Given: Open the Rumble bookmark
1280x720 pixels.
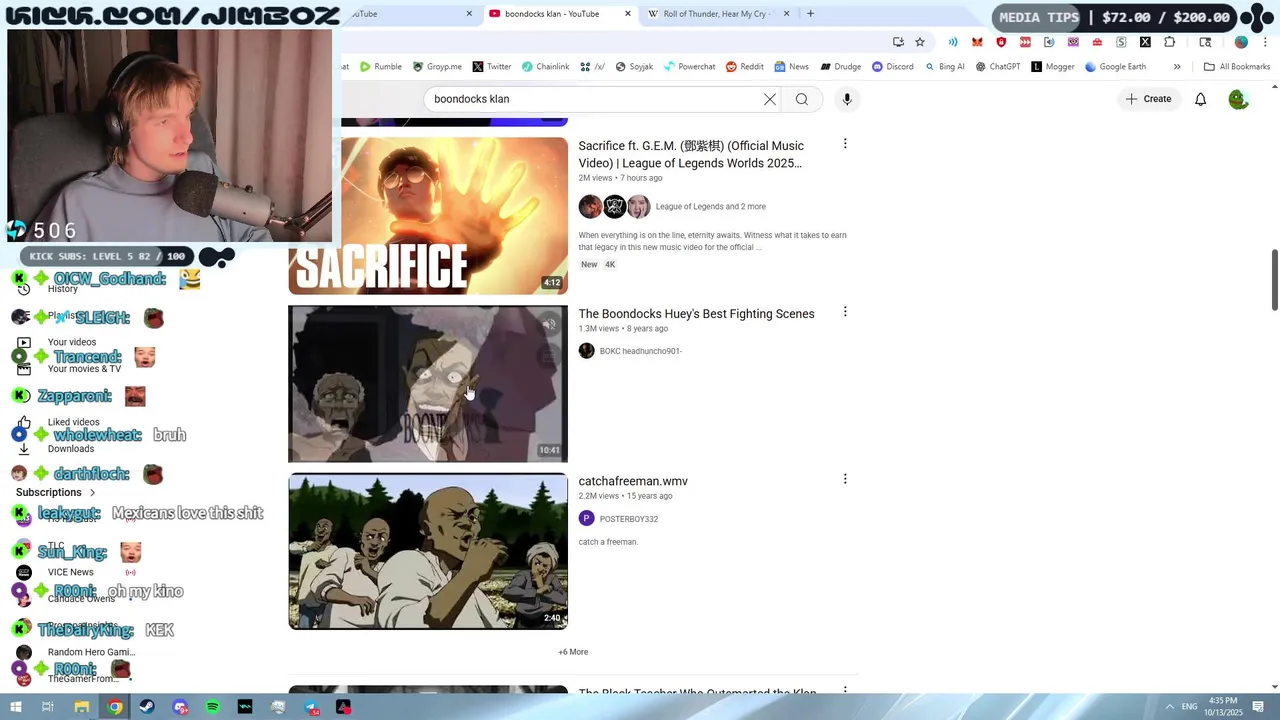Looking at the screenshot, I should 381,67.
